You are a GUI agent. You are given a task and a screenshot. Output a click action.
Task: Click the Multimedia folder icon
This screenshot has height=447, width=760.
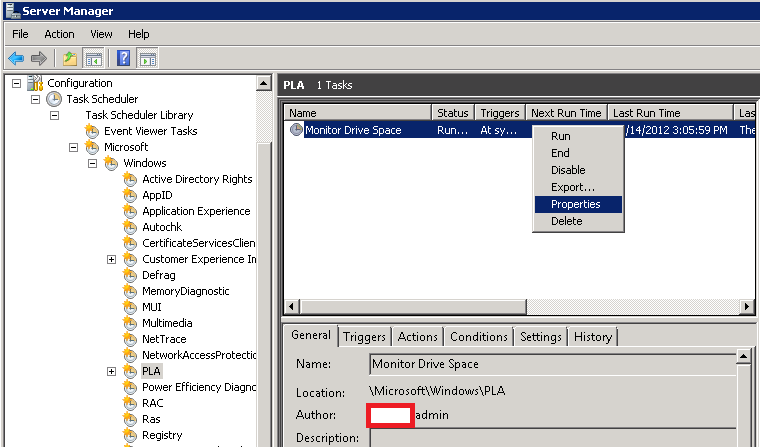click(130, 323)
